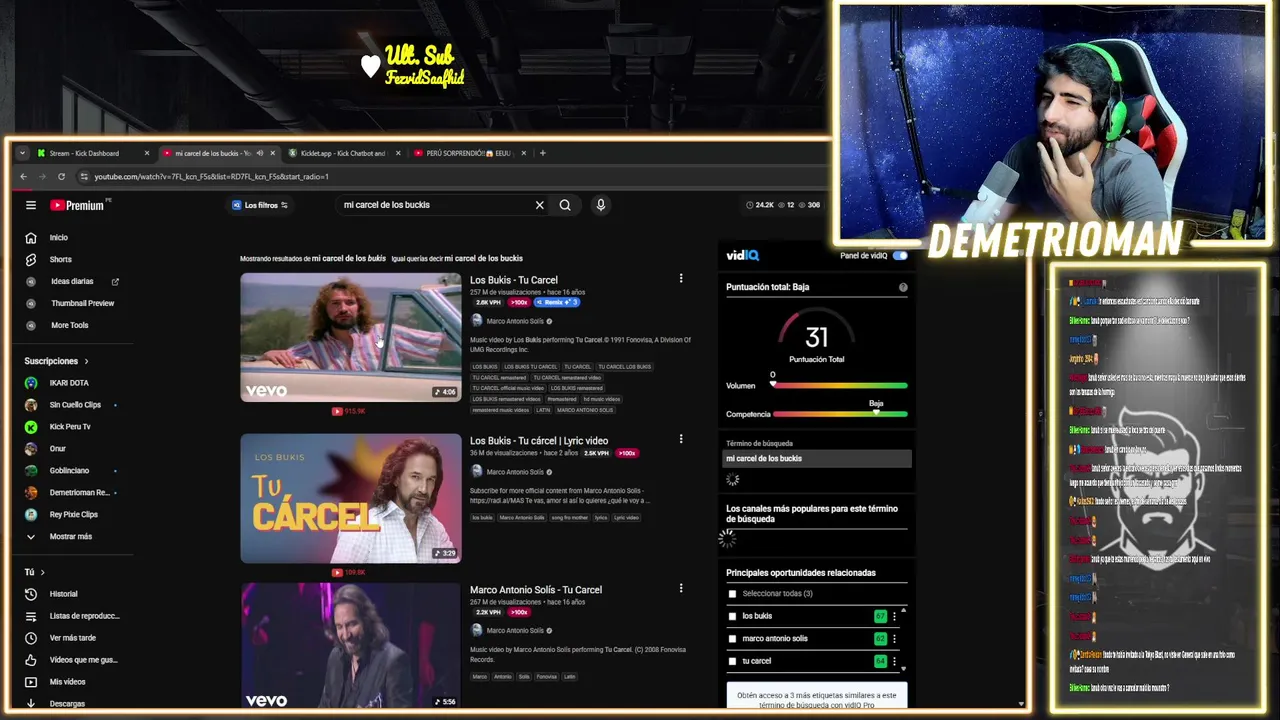Reload the YouTube page

click(61, 177)
